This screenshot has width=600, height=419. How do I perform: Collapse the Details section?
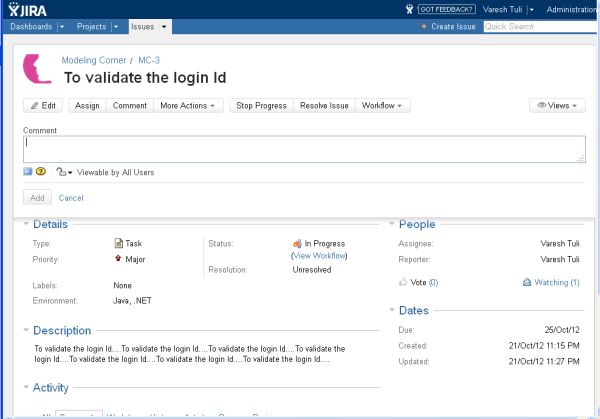click(x=26, y=225)
